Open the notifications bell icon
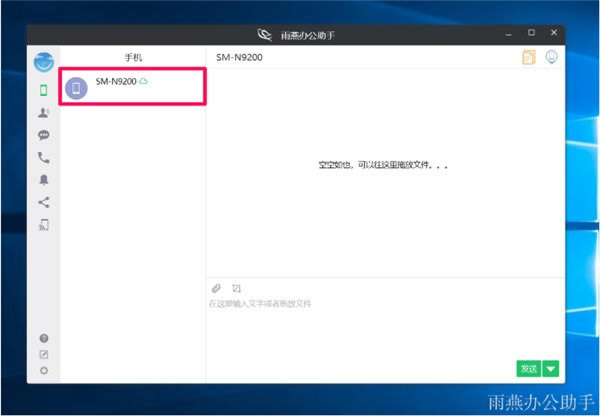600x416 pixels. pyautogui.click(x=44, y=179)
